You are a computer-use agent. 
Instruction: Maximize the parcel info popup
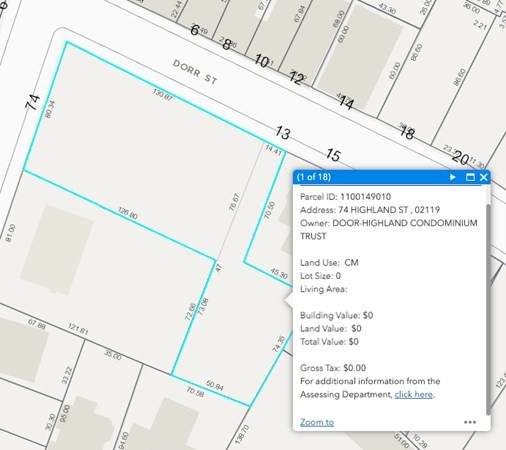[470, 177]
